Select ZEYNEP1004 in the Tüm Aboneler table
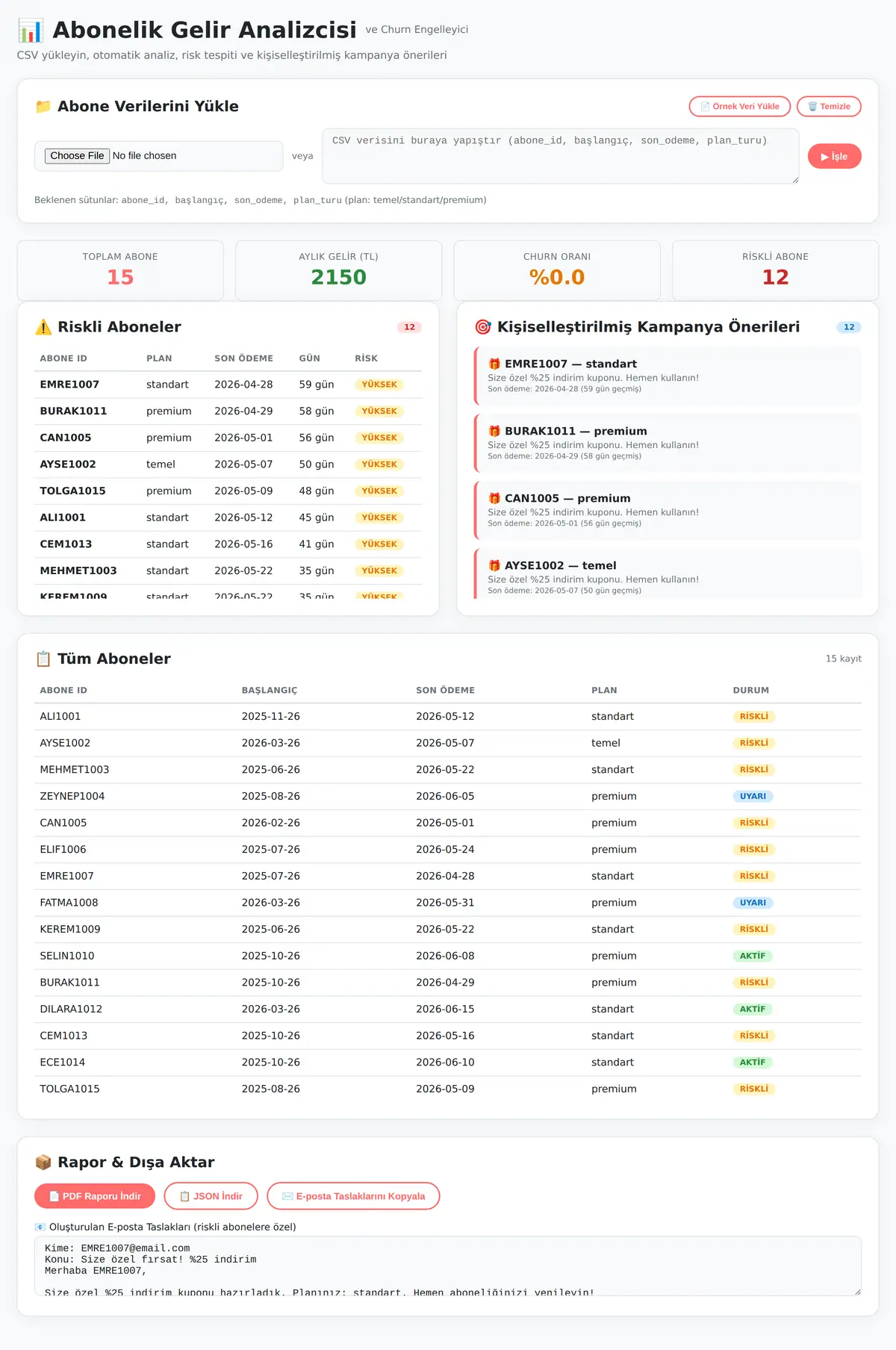 click(x=72, y=796)
